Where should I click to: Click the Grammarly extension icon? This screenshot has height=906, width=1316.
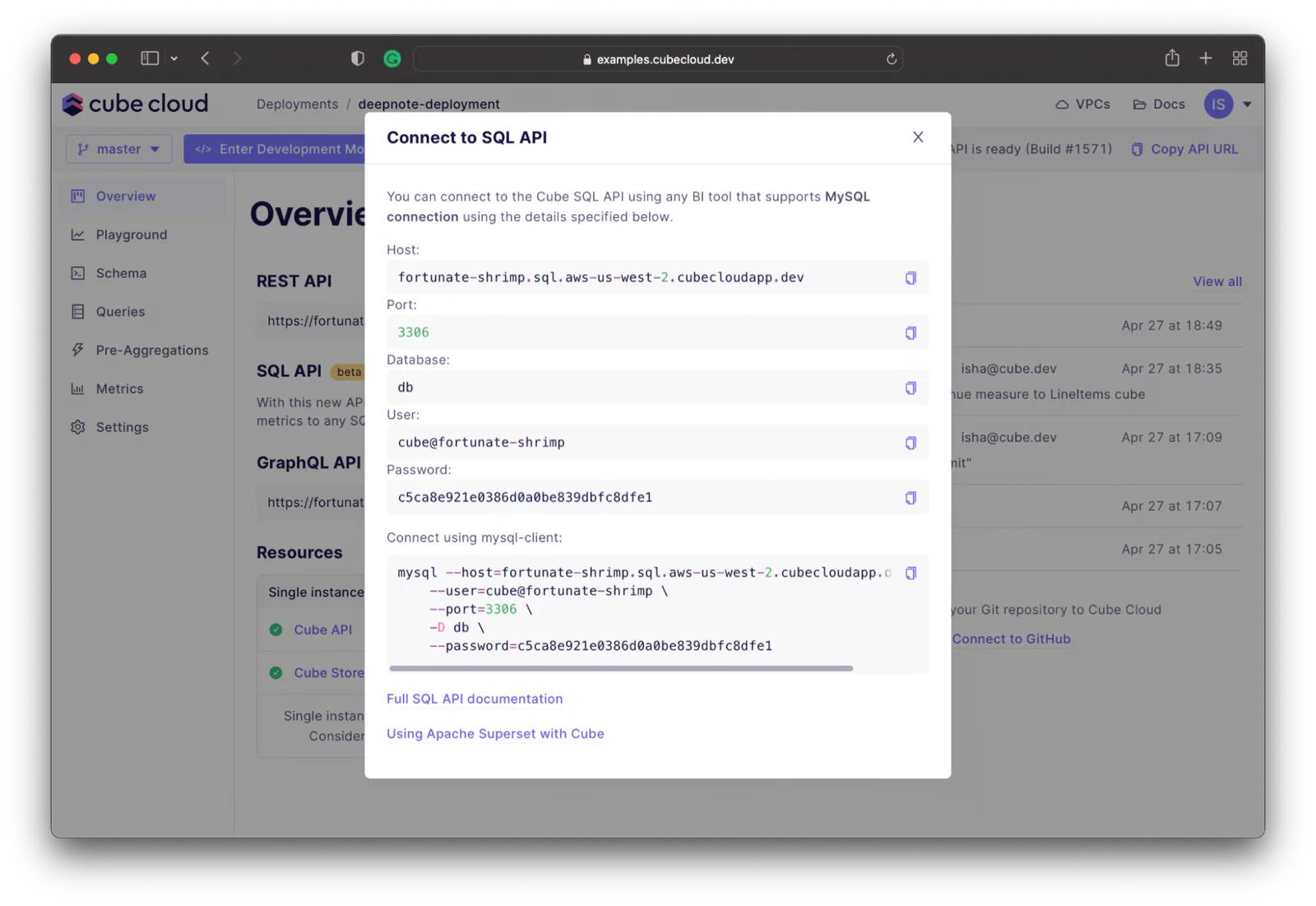pyautogui.click(x=392, y=58)
